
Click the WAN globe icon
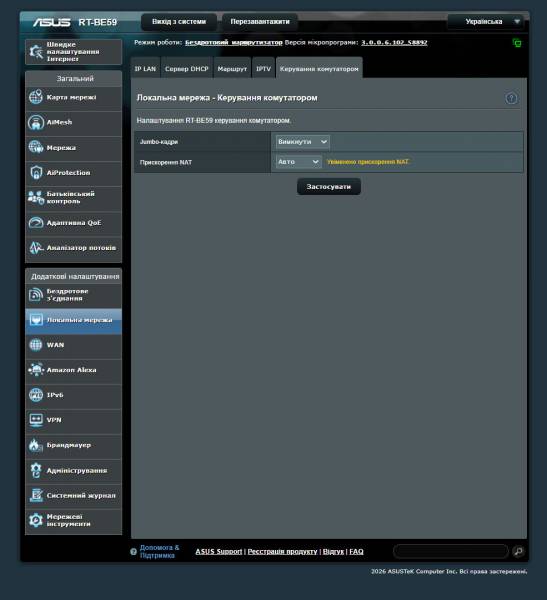(x=36, y=345)
